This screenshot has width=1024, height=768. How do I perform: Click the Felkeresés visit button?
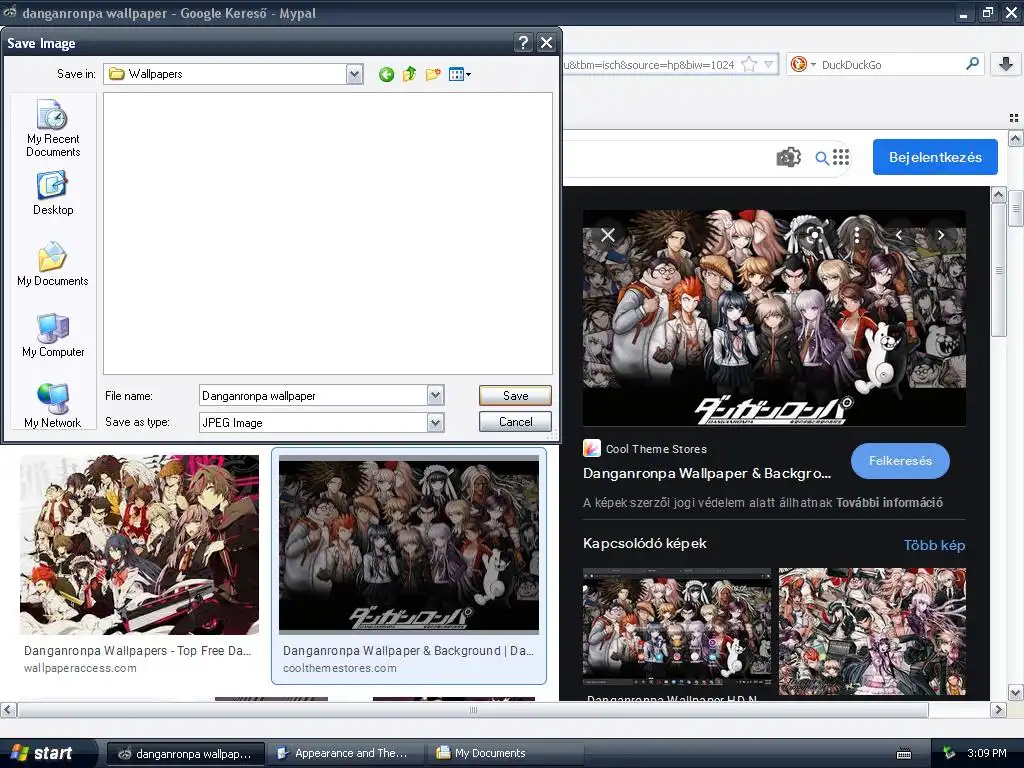[900, 461]
